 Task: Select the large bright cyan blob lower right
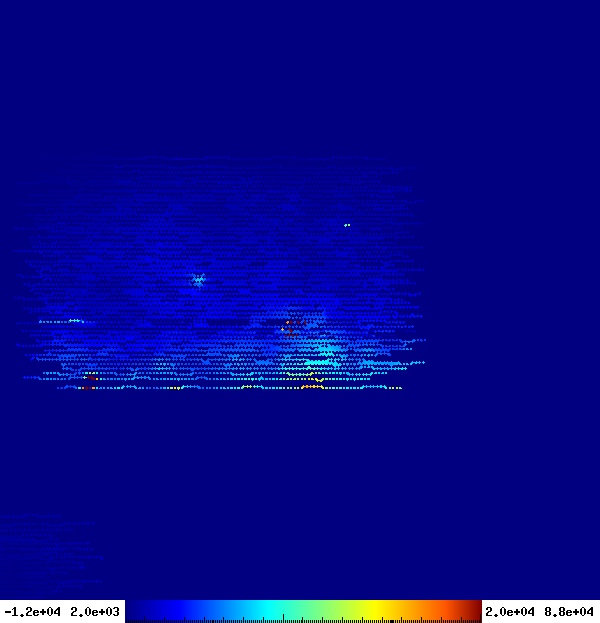324,357
